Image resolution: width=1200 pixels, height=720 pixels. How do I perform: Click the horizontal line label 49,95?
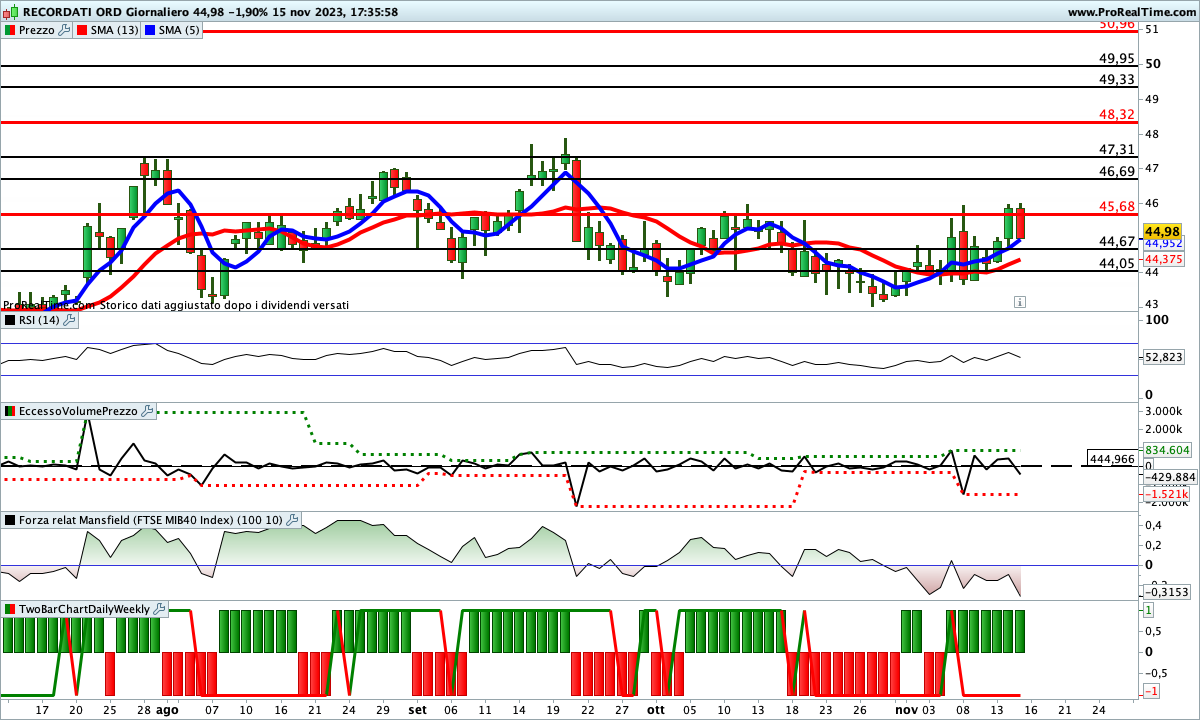(1117, 58)
